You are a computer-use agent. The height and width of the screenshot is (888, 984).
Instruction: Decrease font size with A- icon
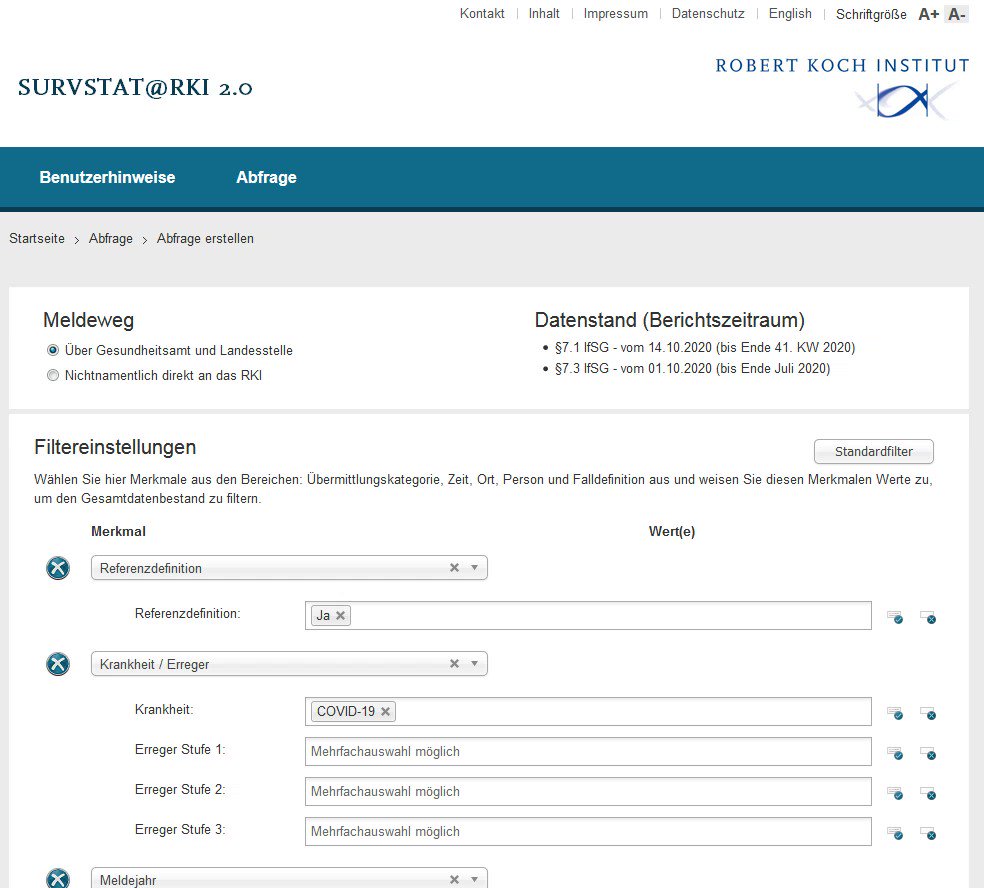click(x=956, y=14)
